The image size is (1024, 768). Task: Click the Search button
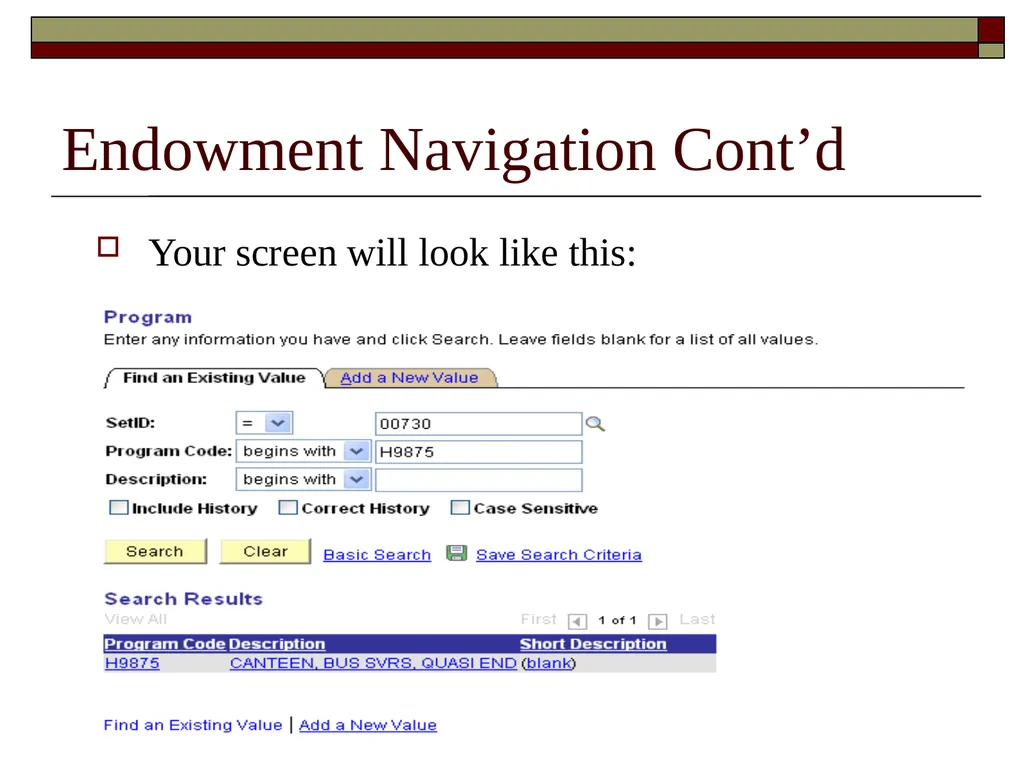point(155,551)
